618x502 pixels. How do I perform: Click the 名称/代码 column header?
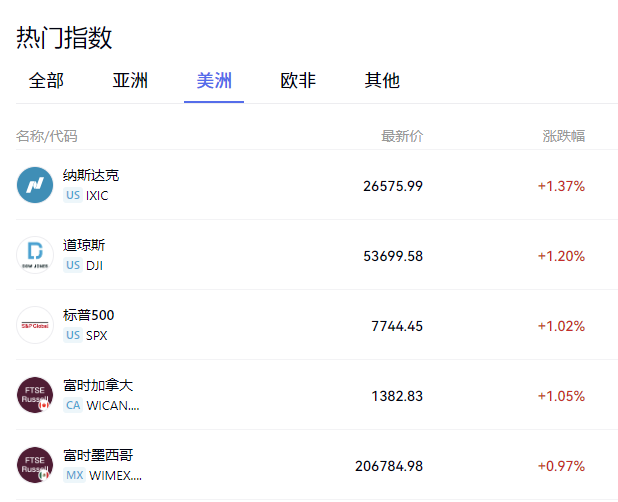tap(47, 136)
